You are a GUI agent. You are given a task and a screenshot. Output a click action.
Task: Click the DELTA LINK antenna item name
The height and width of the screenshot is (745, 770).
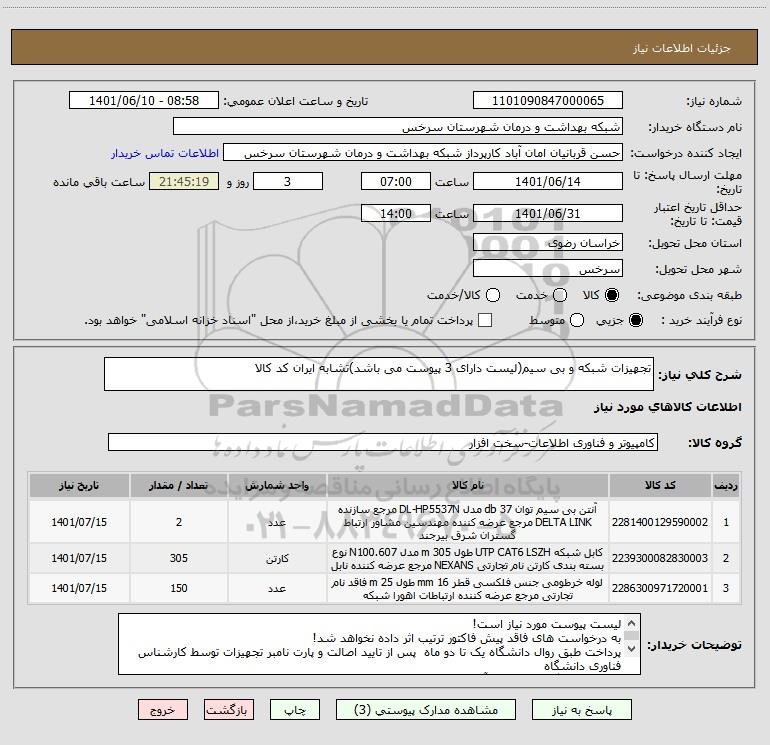tap(468, 522)
